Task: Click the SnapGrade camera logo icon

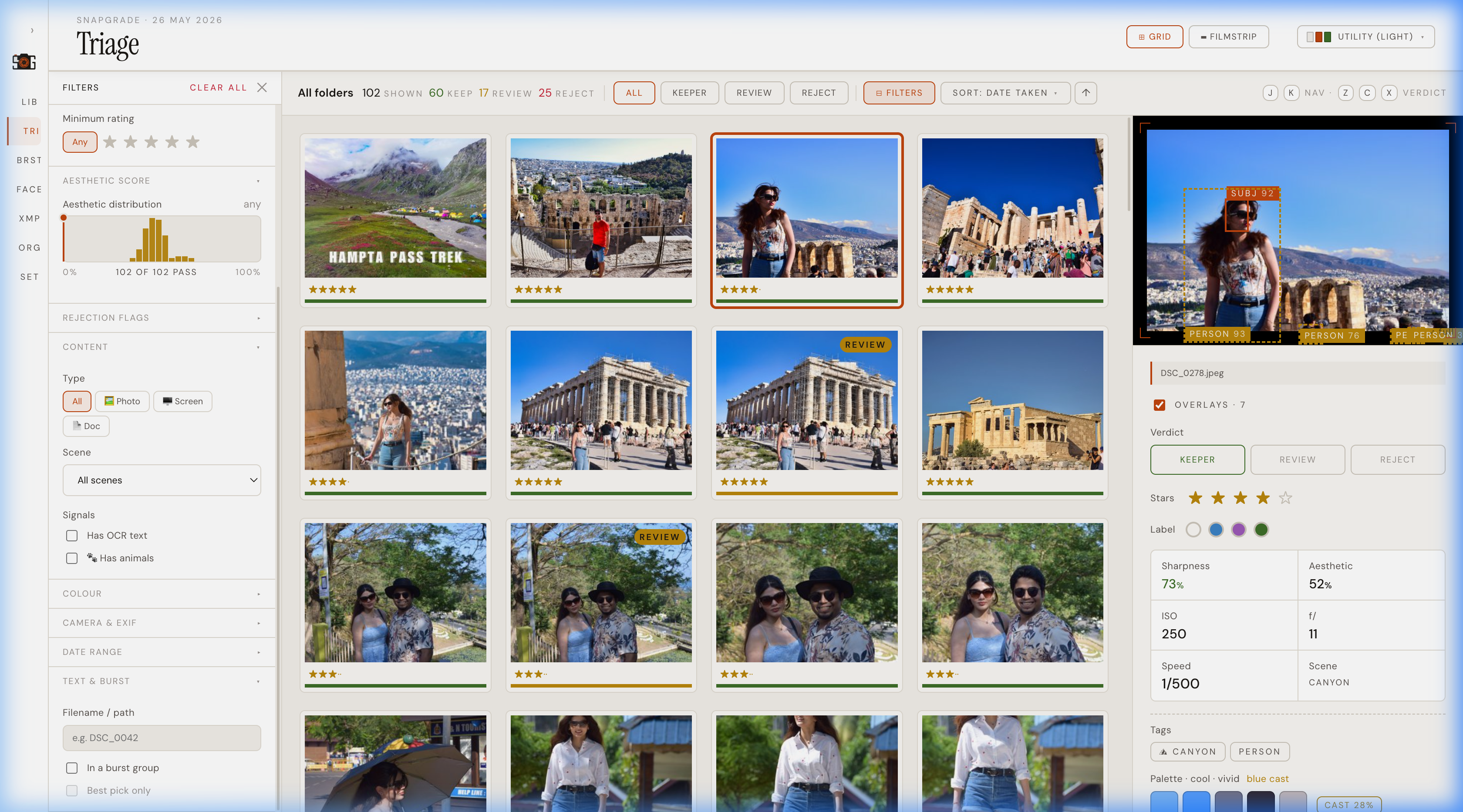Action: (x=24, y=61)
